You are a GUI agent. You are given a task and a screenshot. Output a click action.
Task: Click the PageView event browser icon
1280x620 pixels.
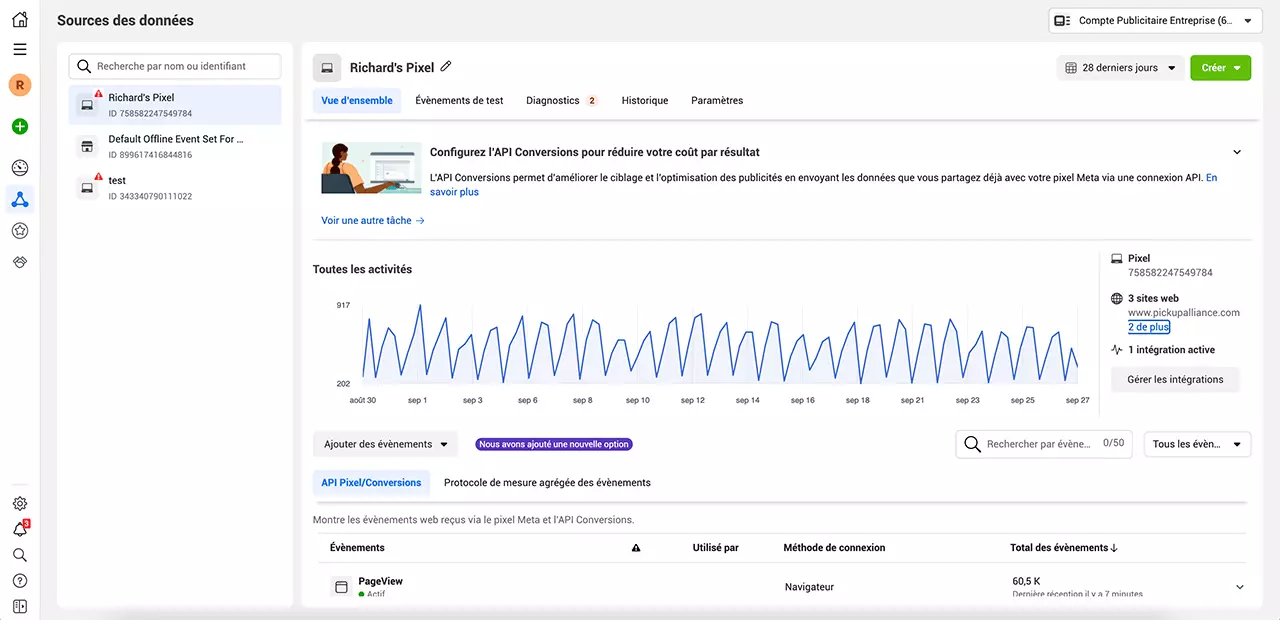[341, 587]
